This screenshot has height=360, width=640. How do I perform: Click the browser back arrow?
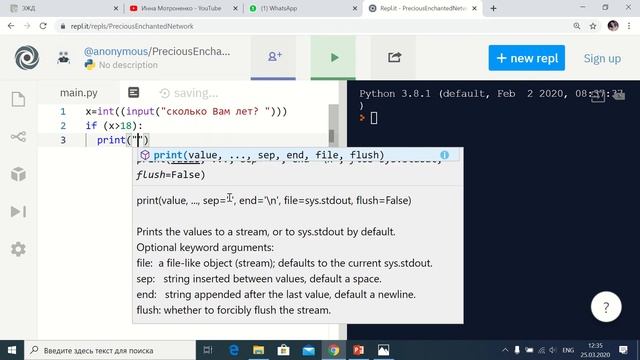pyautogui.click(x=11, y=26)
